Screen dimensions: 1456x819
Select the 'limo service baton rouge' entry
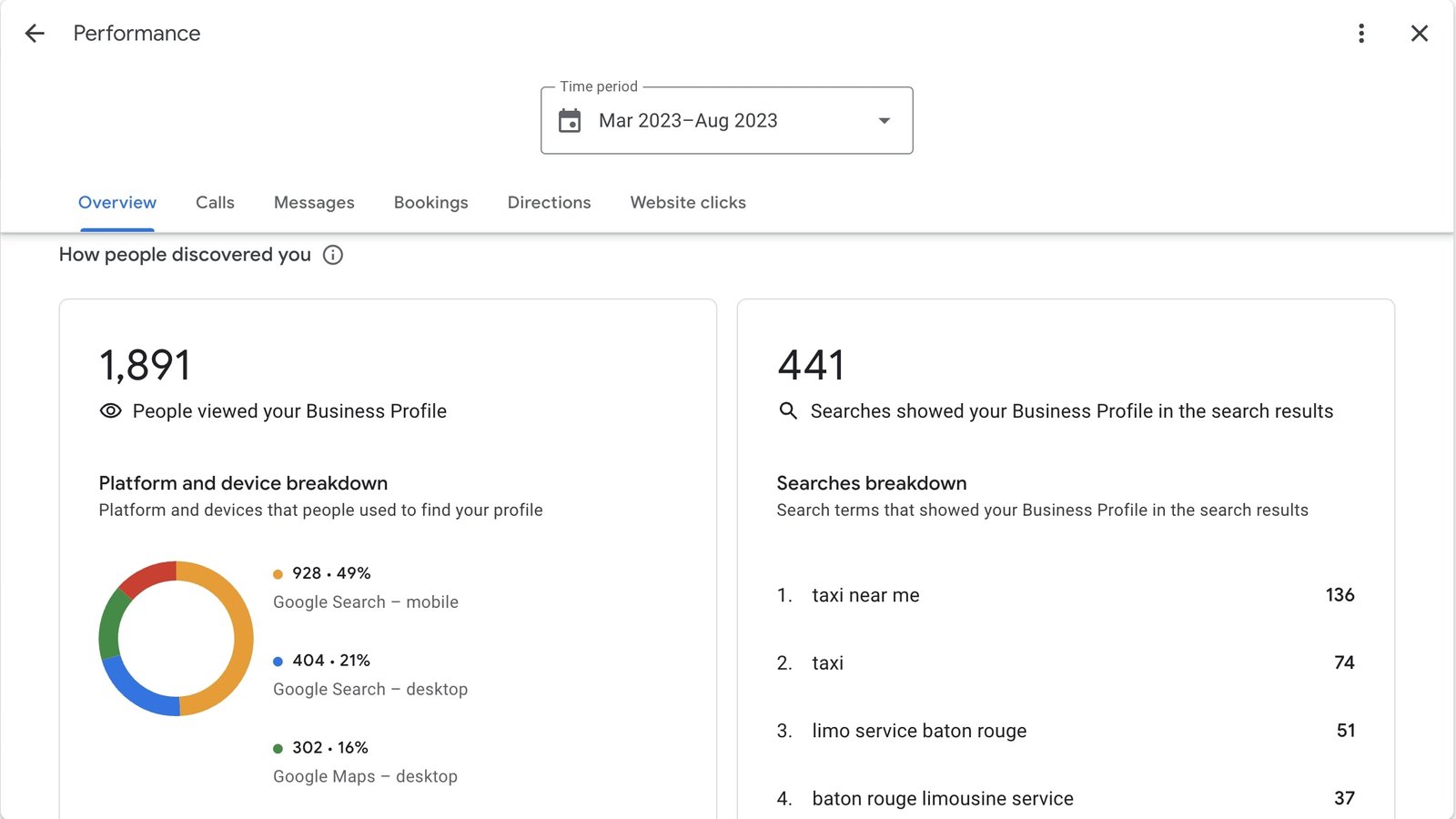[x=919, y=731]
